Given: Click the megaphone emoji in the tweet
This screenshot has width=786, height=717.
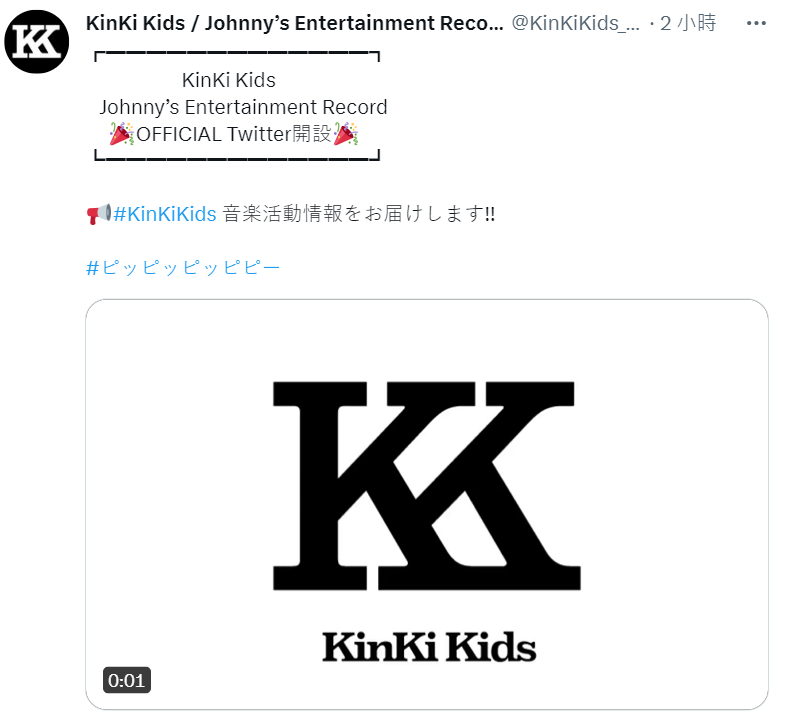Looking at the screenshot, I should coord(99,214).
